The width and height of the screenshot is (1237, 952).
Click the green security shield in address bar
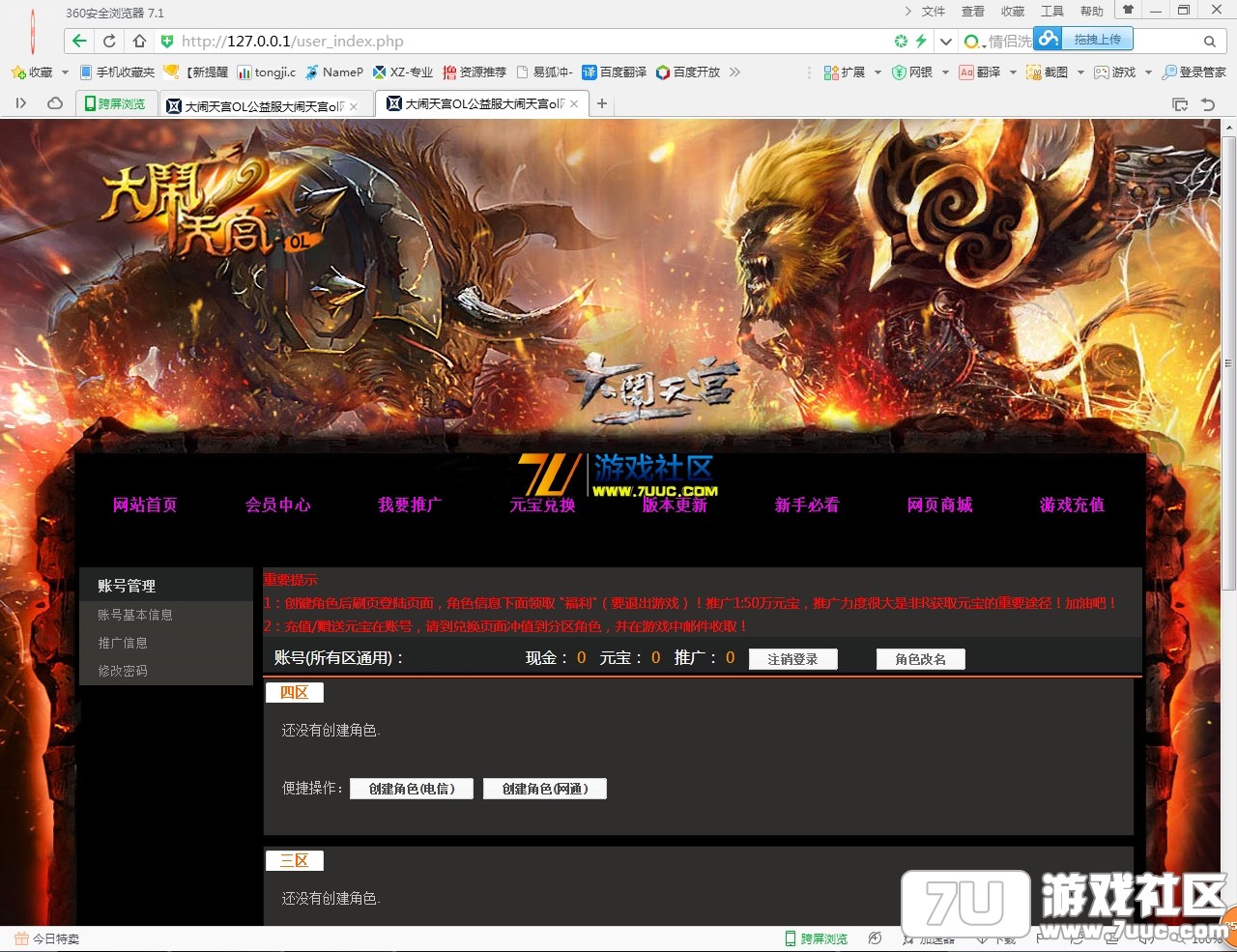tap(166, 42)
